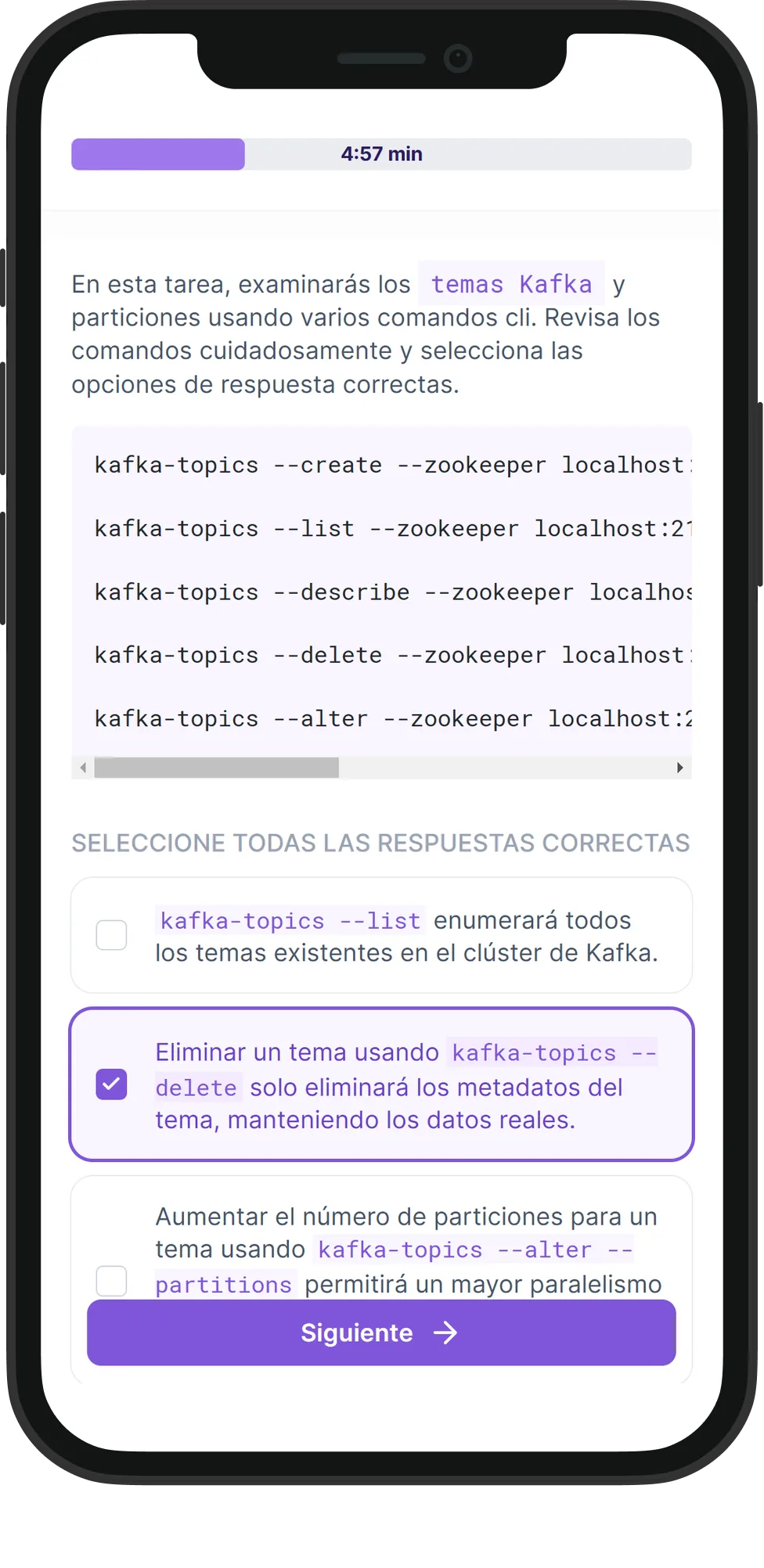
Task: Check the kafka-topics --list answer checkbox
Action: pyautogui.click(x=111, y=935)
